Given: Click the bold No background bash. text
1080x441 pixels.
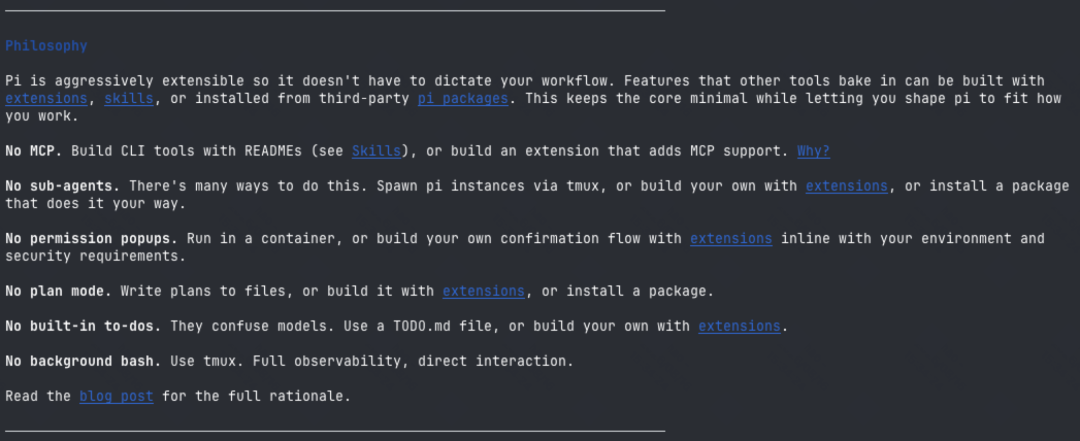Looking at the screenshot, I should tap(83, 361).
